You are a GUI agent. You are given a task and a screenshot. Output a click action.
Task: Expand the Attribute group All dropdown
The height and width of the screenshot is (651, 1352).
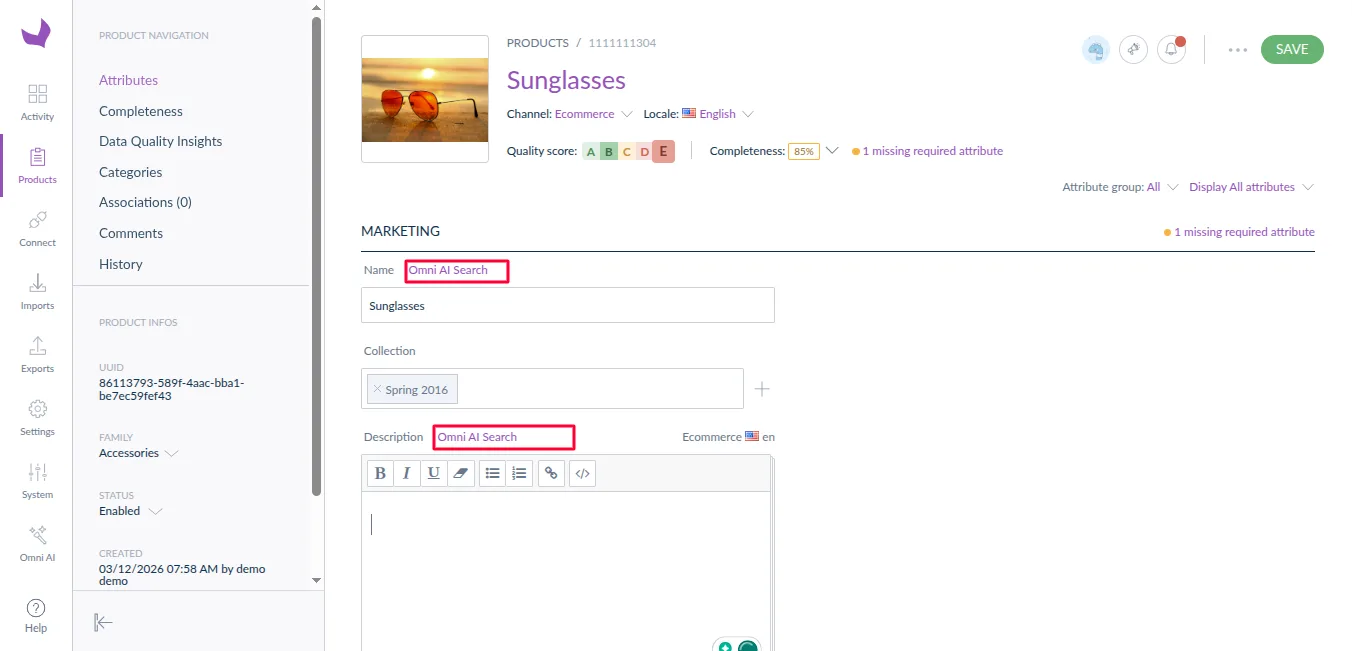coord(1119,186)
